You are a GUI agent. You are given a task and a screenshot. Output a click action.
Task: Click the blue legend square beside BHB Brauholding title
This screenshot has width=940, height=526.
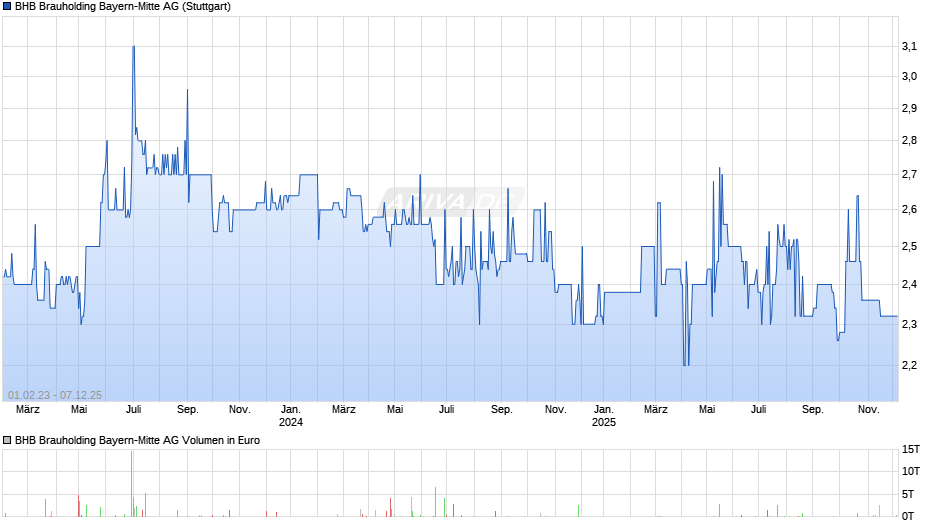tap(7, 7)
